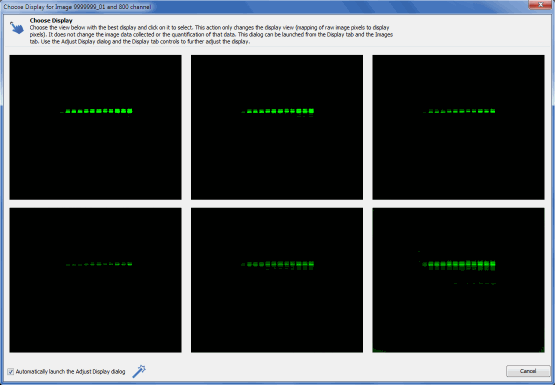555x385 pixels.
Task: Cancel the Choose Display dialog
Action: pyautogui.click(x=528, y=371)
